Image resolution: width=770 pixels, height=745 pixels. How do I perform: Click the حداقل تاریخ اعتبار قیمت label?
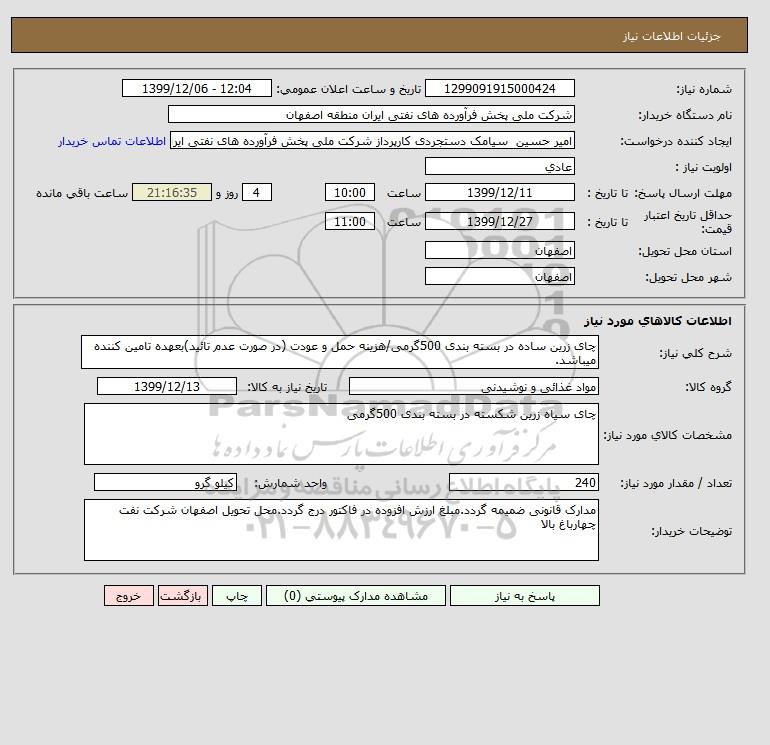tap(688, 222)
